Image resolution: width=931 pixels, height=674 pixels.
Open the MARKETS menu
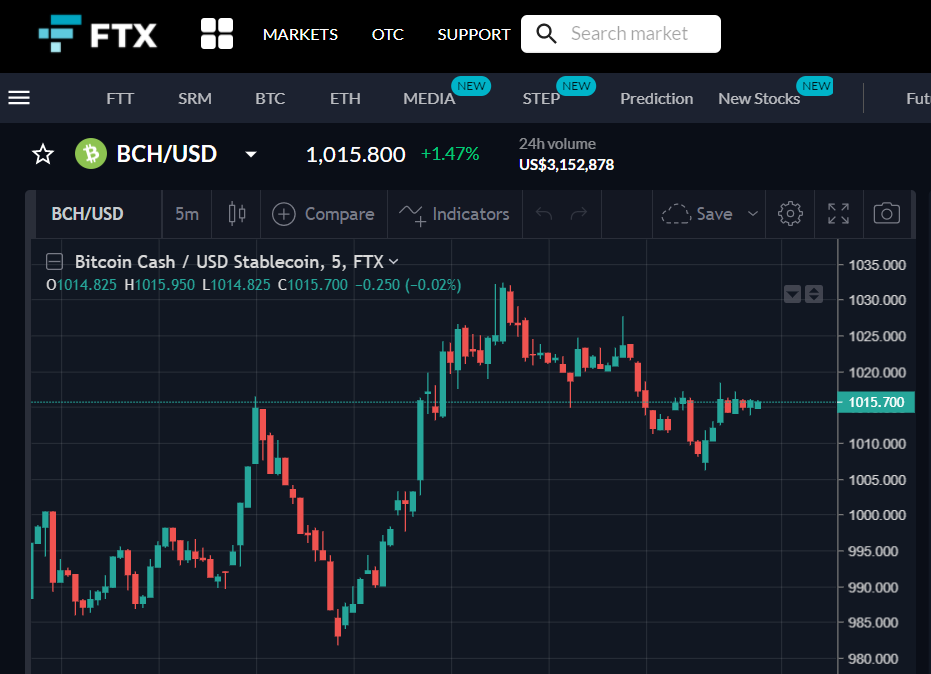point(300,34)
